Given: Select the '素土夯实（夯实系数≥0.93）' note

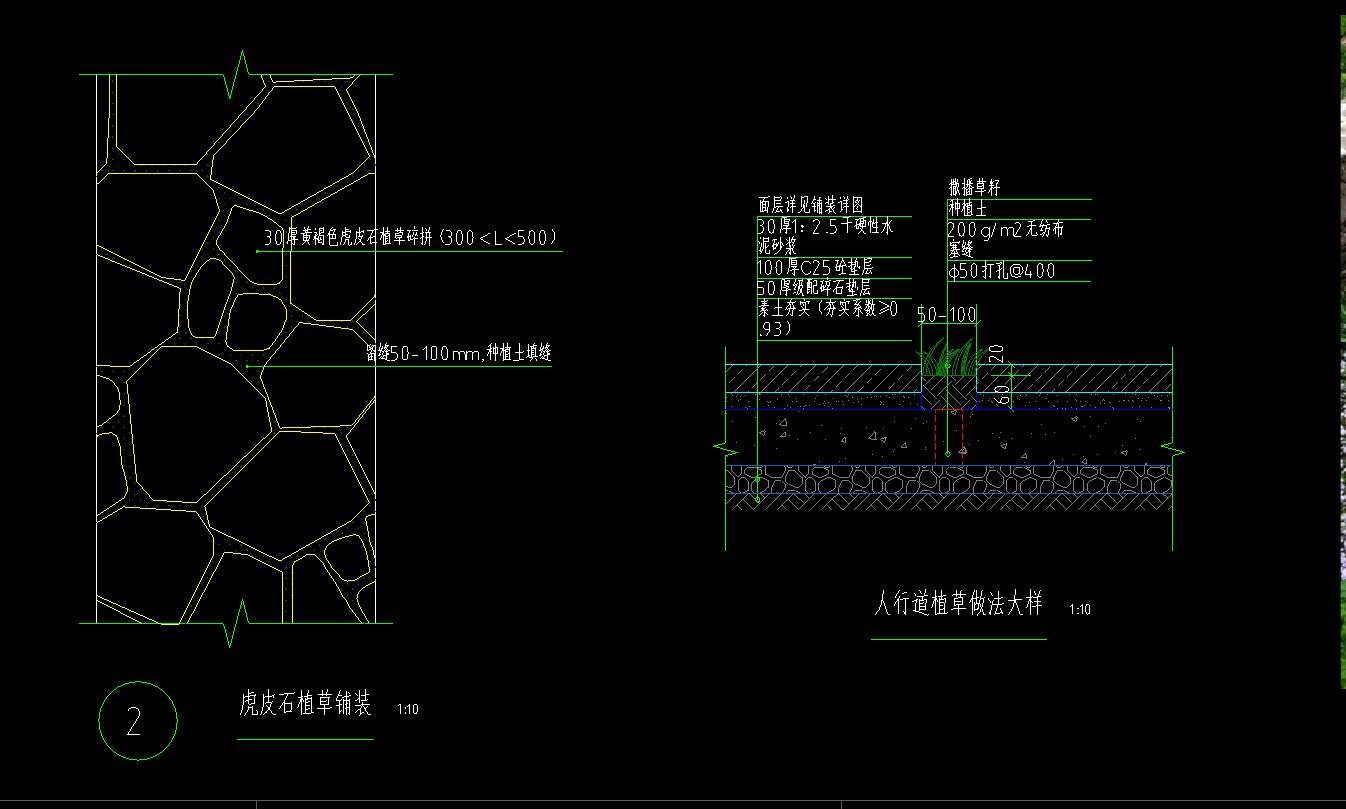Looking at the screenshot, I should (x=830, y=319).
